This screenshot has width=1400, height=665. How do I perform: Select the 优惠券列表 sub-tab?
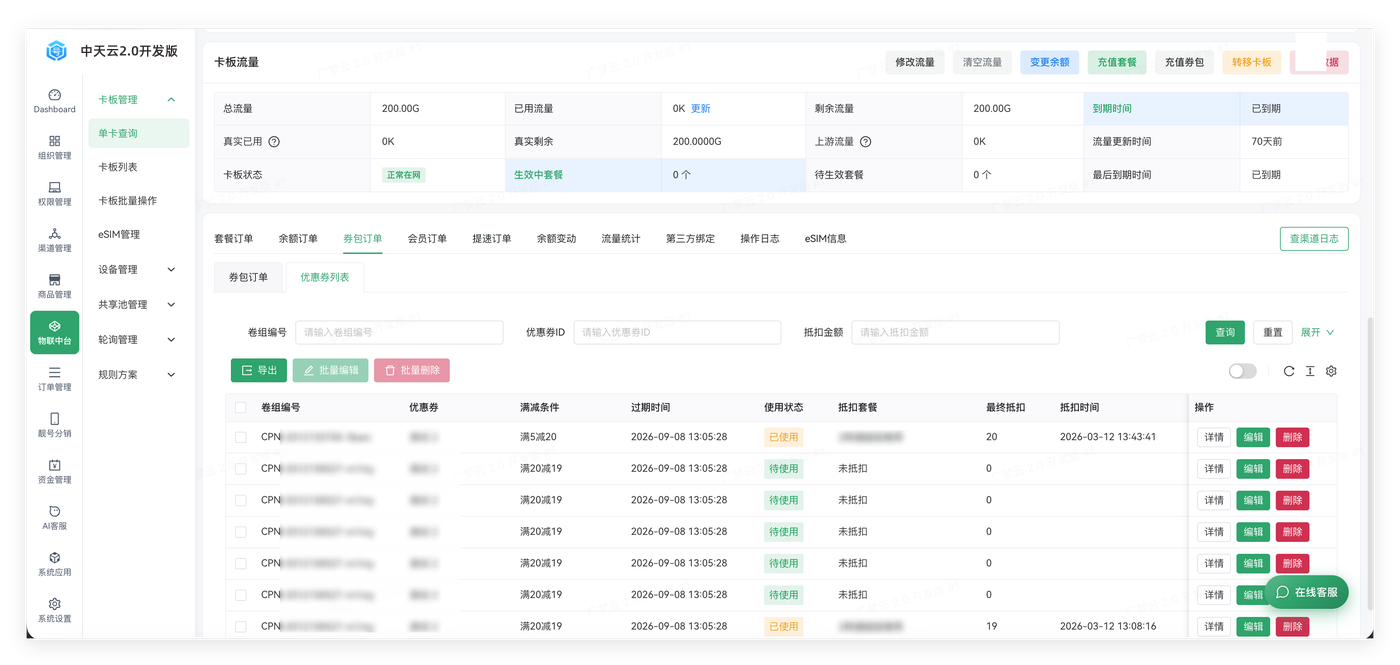325,277
